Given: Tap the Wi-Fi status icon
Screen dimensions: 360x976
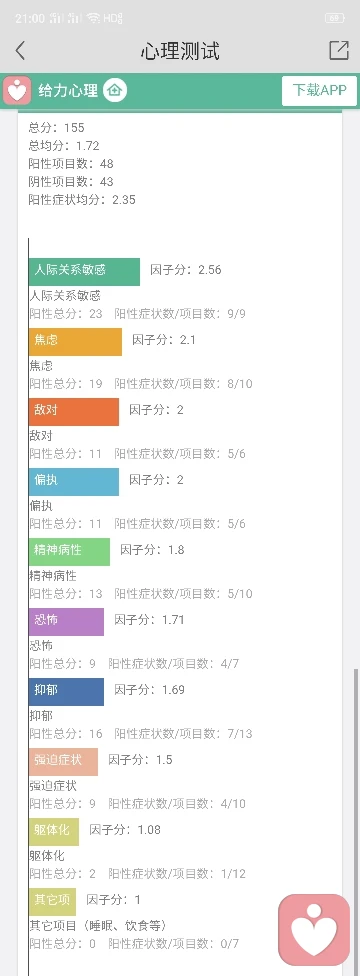Looking at the screenshot, I should [x=93, y=19].
